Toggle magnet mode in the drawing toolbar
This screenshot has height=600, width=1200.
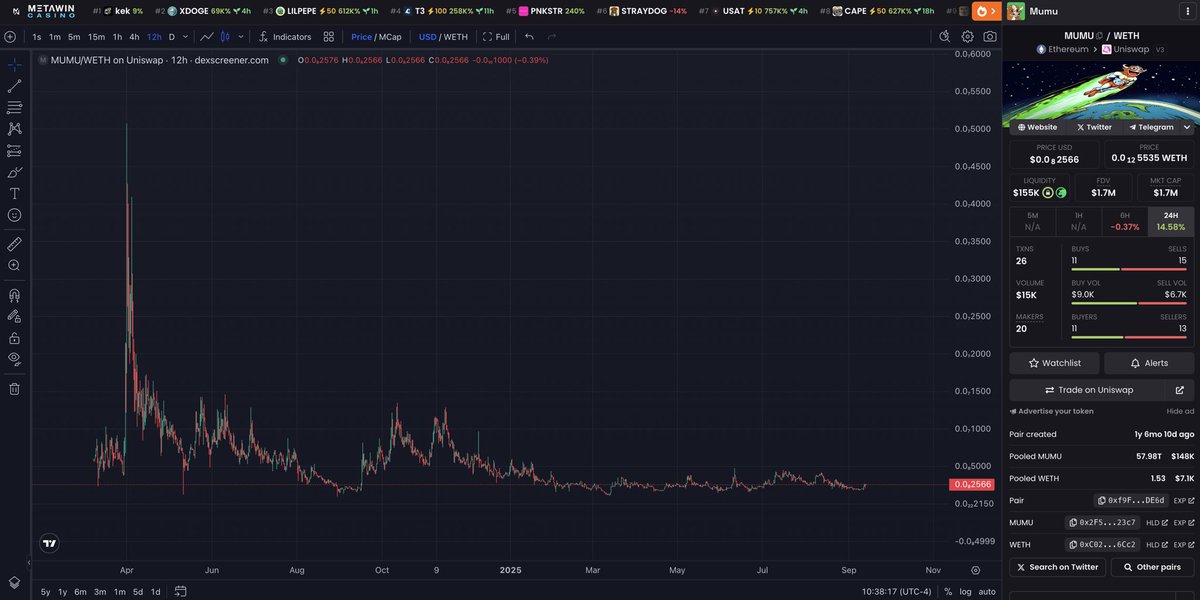pyautogui.click(x=14, y=293)
